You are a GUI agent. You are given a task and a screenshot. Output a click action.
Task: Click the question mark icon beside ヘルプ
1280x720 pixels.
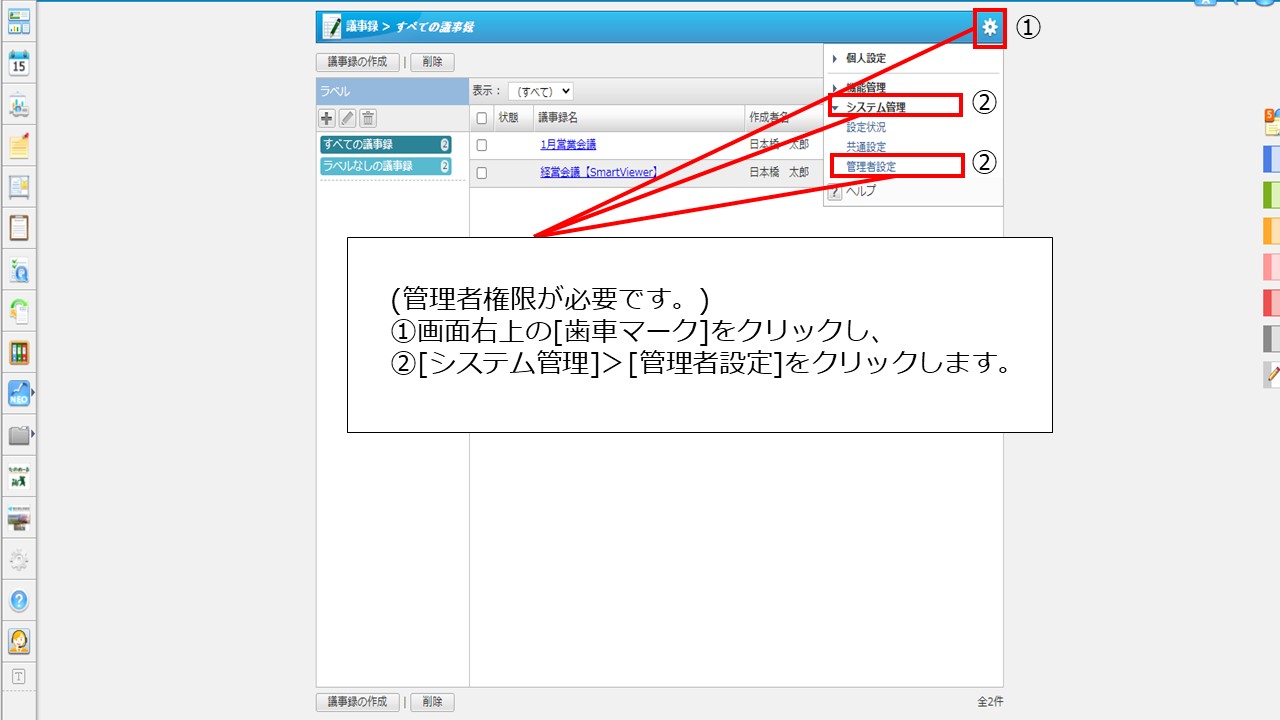click(x=836, y=190)
